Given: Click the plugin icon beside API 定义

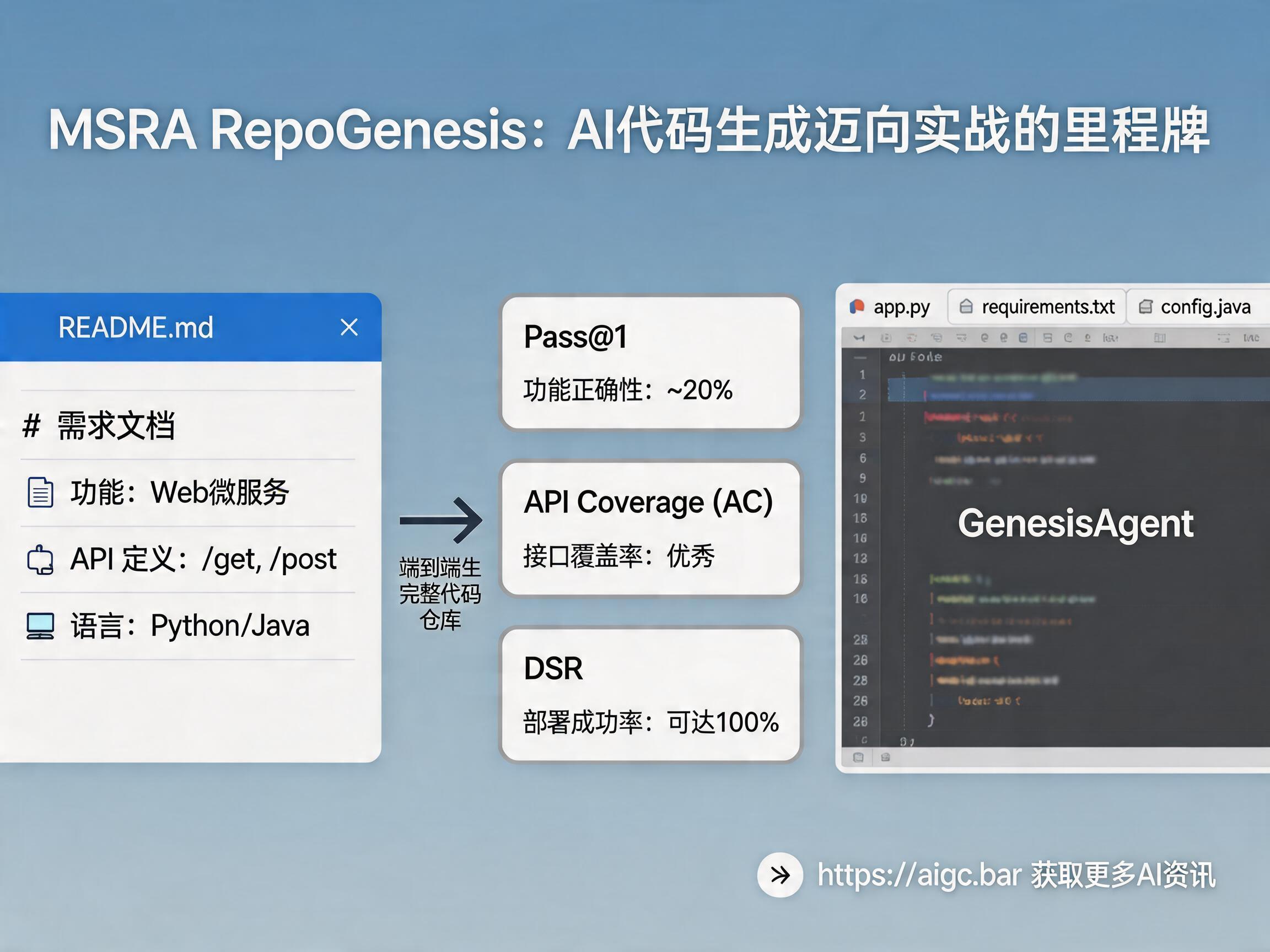Looking at the screenshot, I should (40, 560).
